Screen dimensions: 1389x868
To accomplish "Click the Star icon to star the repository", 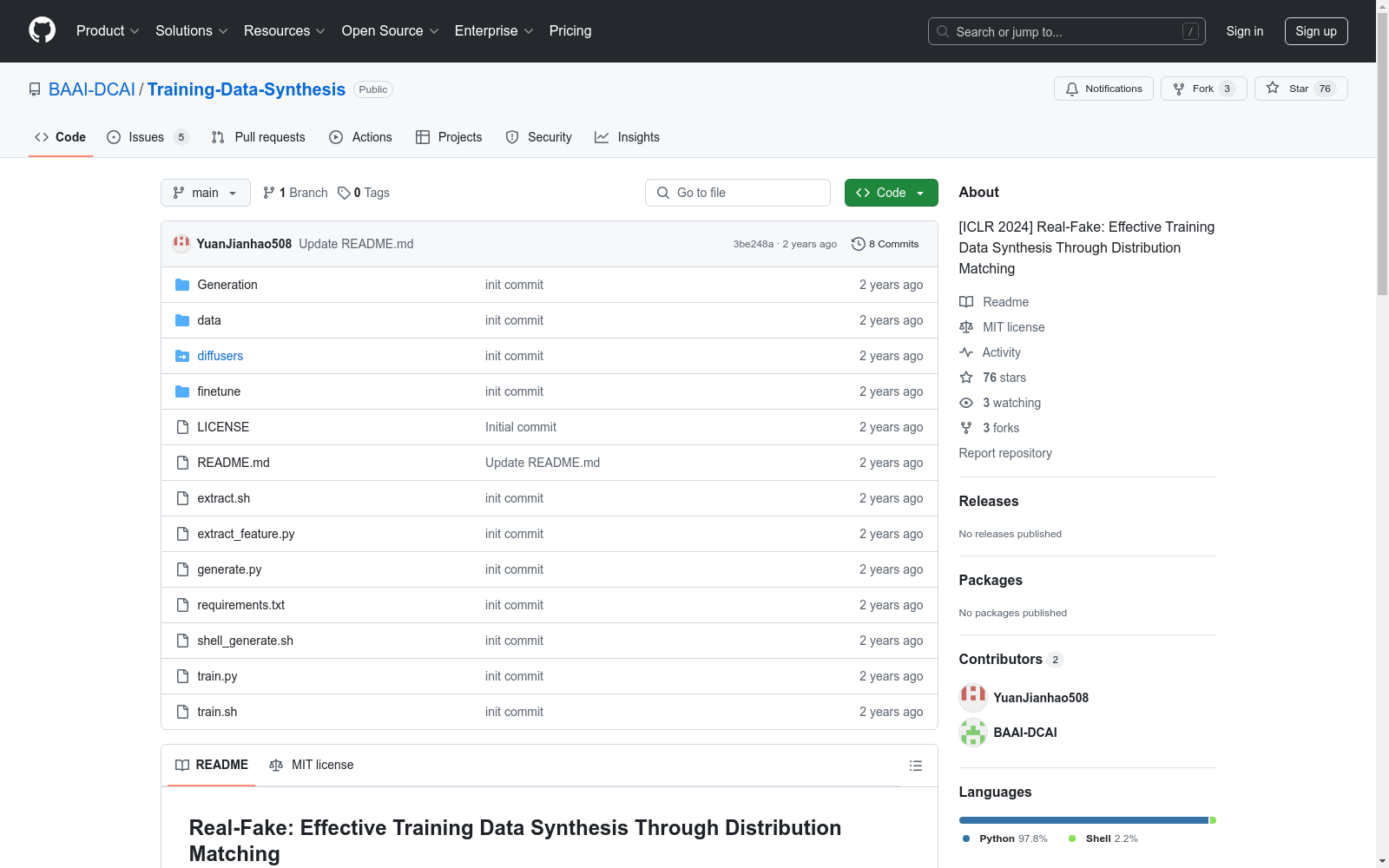I will (1273, 88).
